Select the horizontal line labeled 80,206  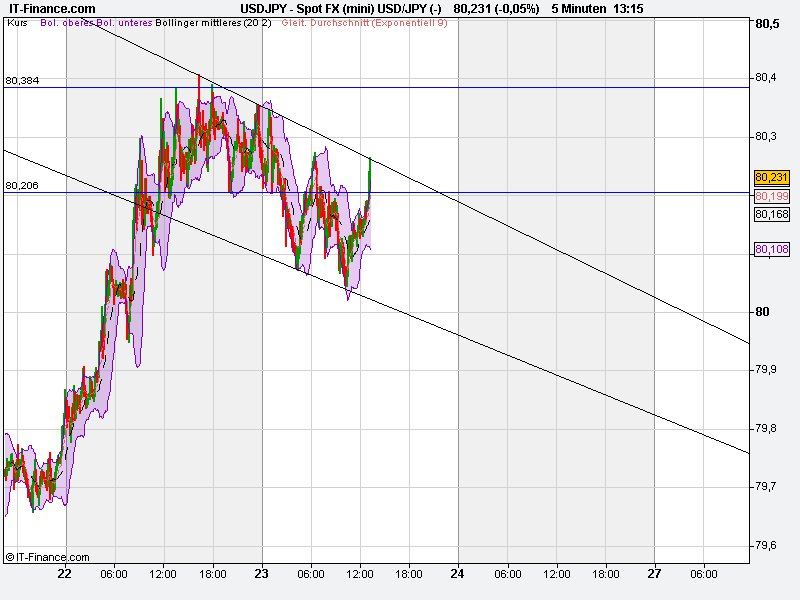click(500, 190)
